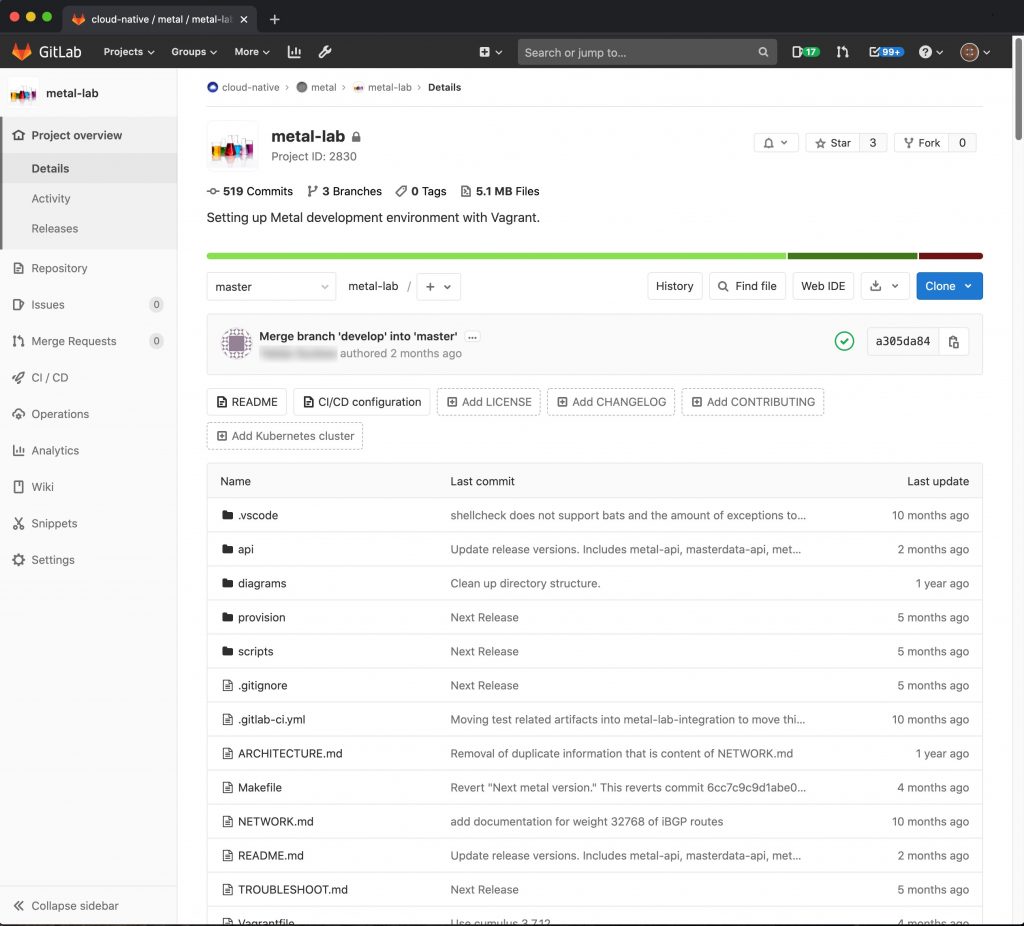
Task: Open the download source code dropdown
Action: 885,286
